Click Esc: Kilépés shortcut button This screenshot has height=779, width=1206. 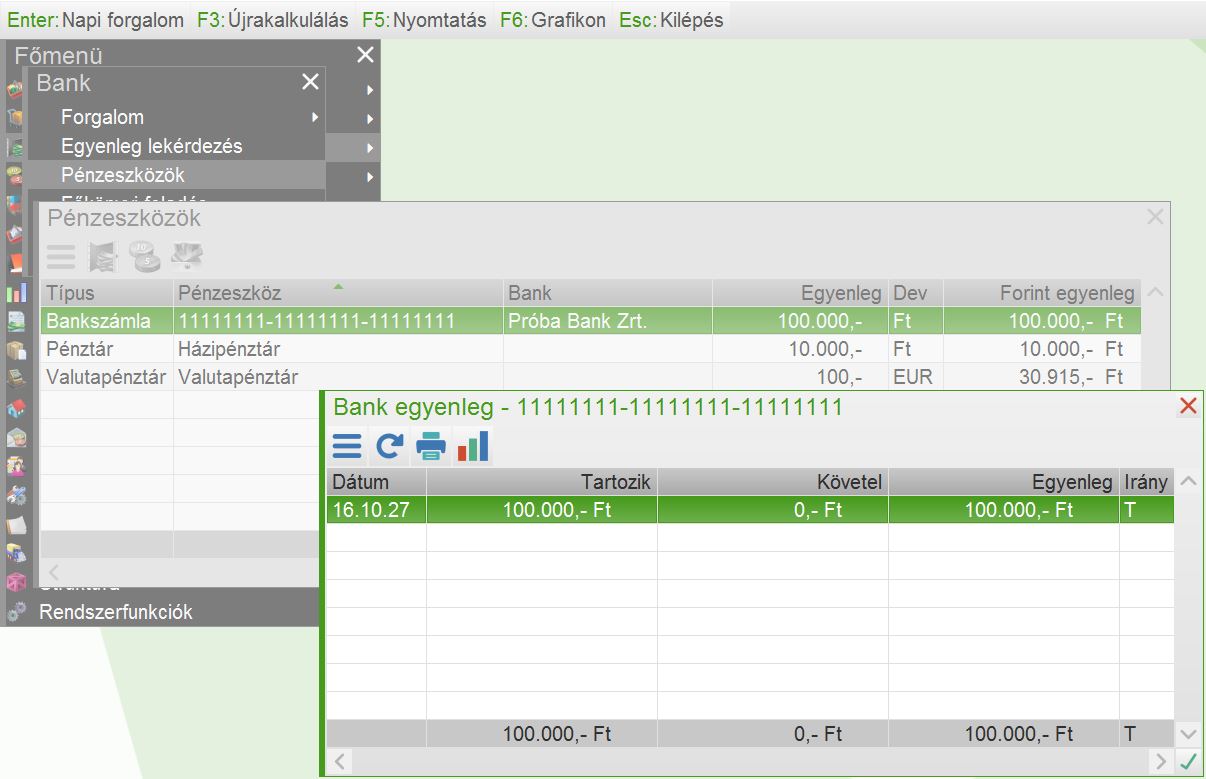click(671, 20)
